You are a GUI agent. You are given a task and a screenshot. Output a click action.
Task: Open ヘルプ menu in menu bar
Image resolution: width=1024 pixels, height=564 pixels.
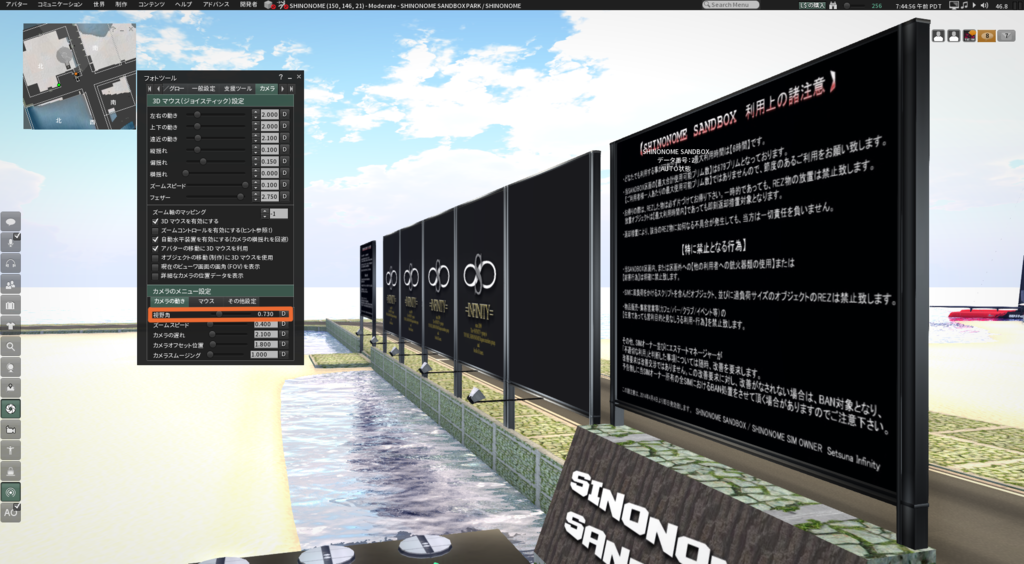(x=184, y=5)
